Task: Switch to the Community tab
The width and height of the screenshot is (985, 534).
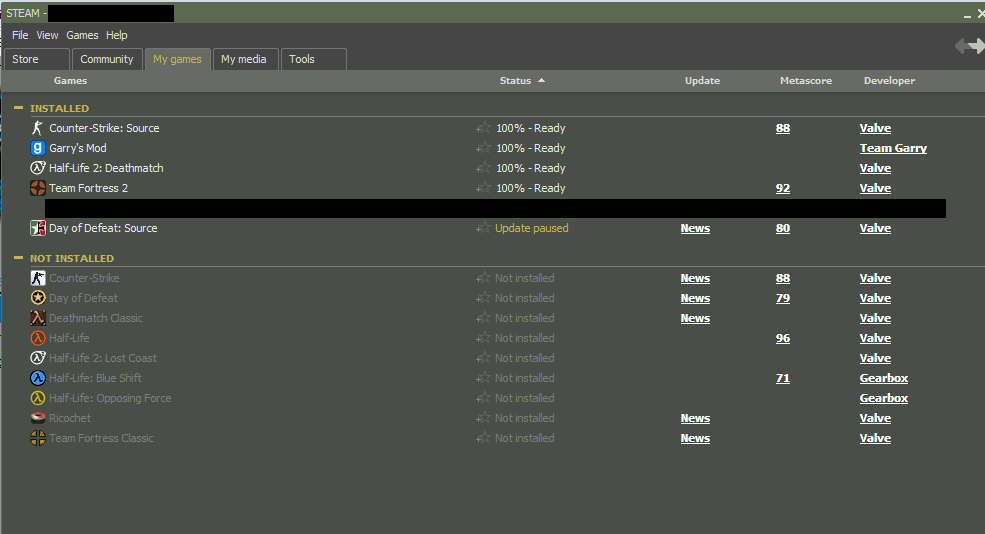Action: [107, 59]
